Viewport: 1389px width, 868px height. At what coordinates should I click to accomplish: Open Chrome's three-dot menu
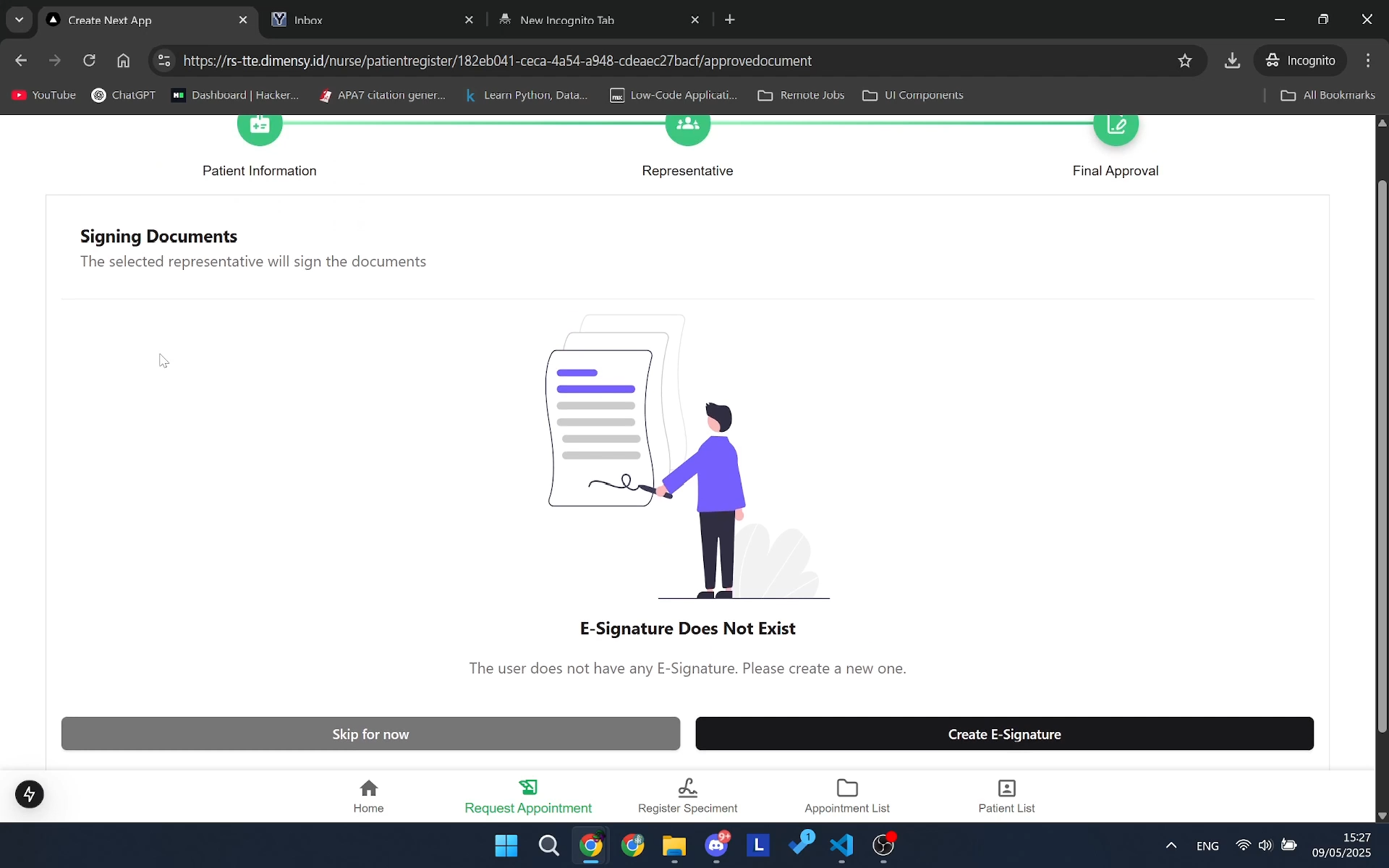pyautogui.click(x=1368, y=60)
